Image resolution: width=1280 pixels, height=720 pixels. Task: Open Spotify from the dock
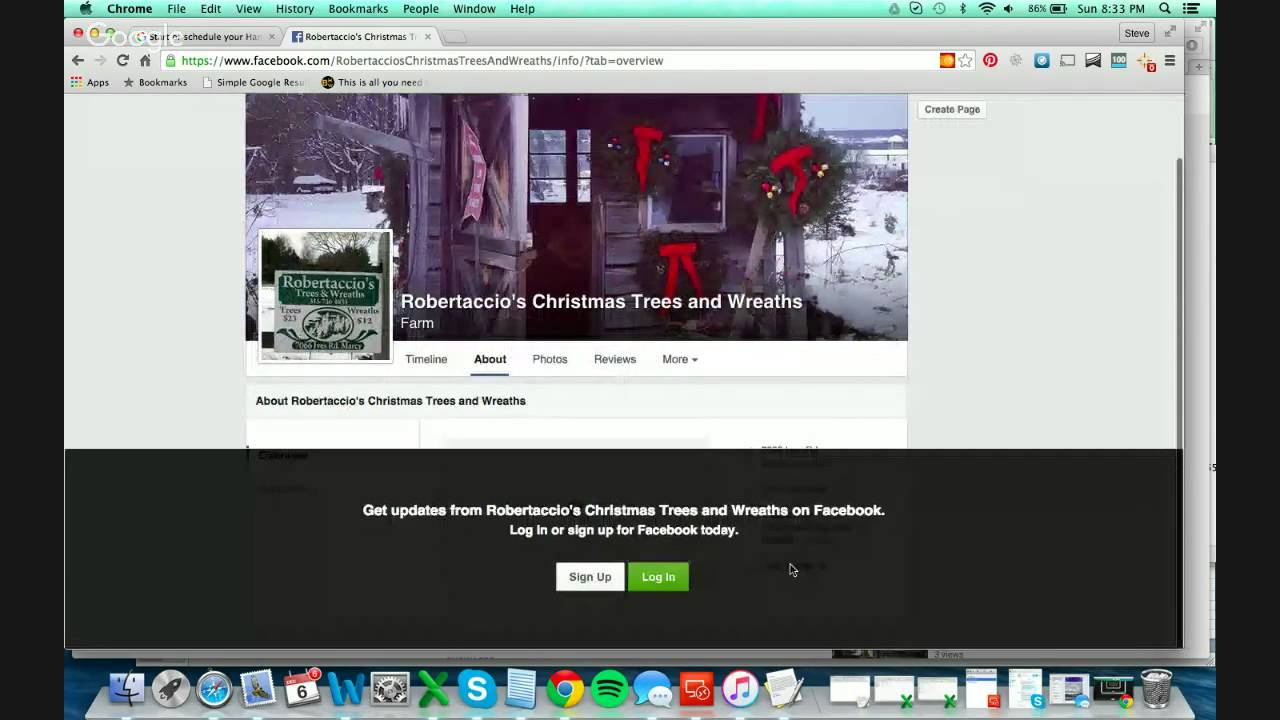pyautogui.click(x=609, y=690)
